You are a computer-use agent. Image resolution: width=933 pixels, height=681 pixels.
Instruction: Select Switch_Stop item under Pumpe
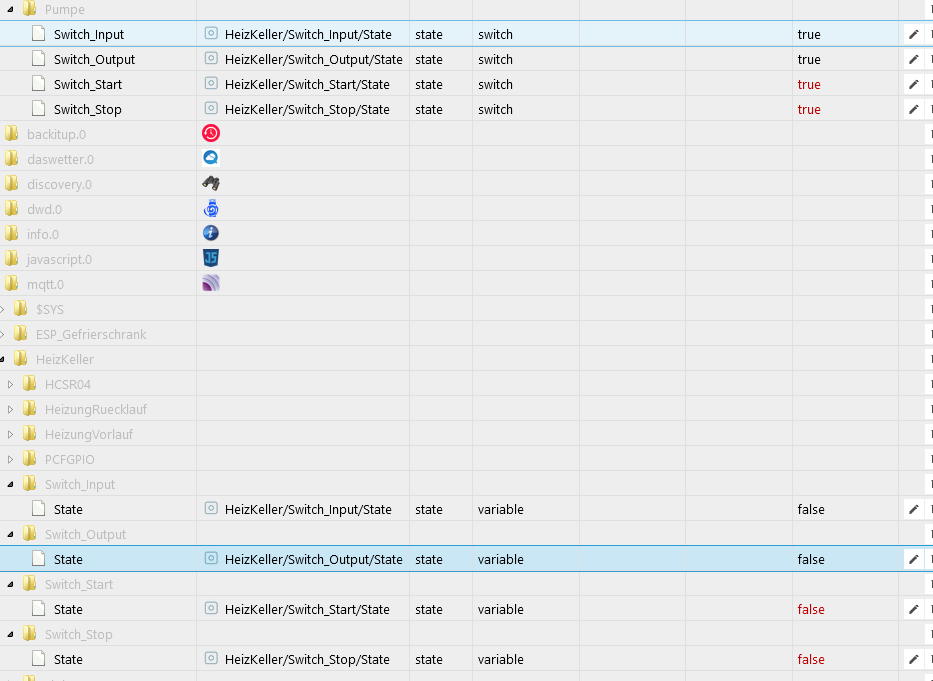[x=87, y=110]
